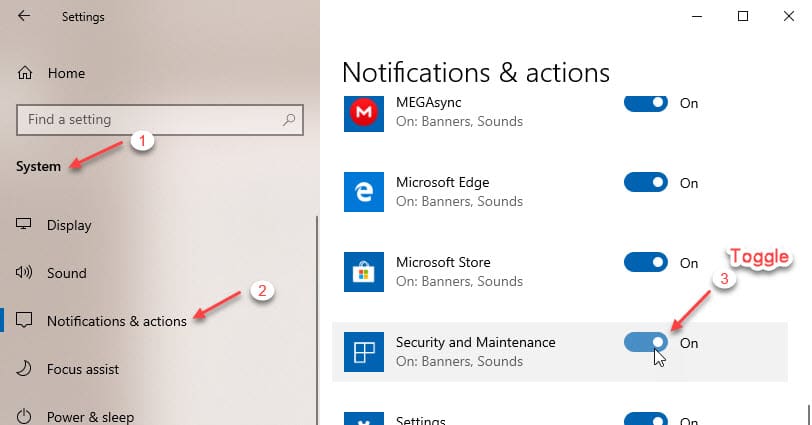This screenshot has height=425, width=812.
Task: Disable Microsoft Edge notifications toggle
Action: pos(646,183)
